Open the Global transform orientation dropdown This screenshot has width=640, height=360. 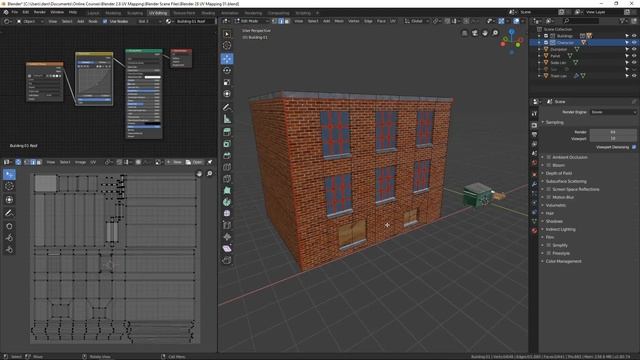[417, 21]
